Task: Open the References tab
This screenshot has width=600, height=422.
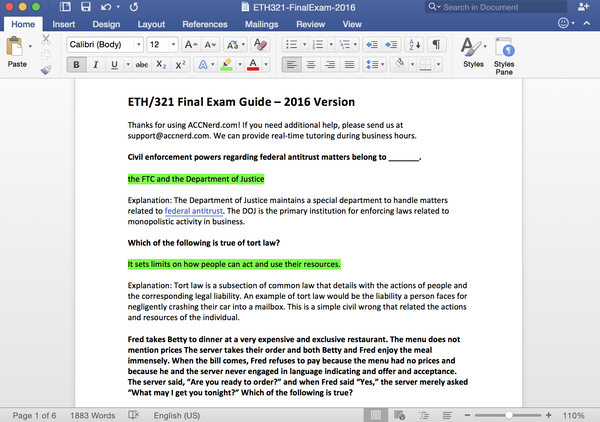Action: coord(204,24)
